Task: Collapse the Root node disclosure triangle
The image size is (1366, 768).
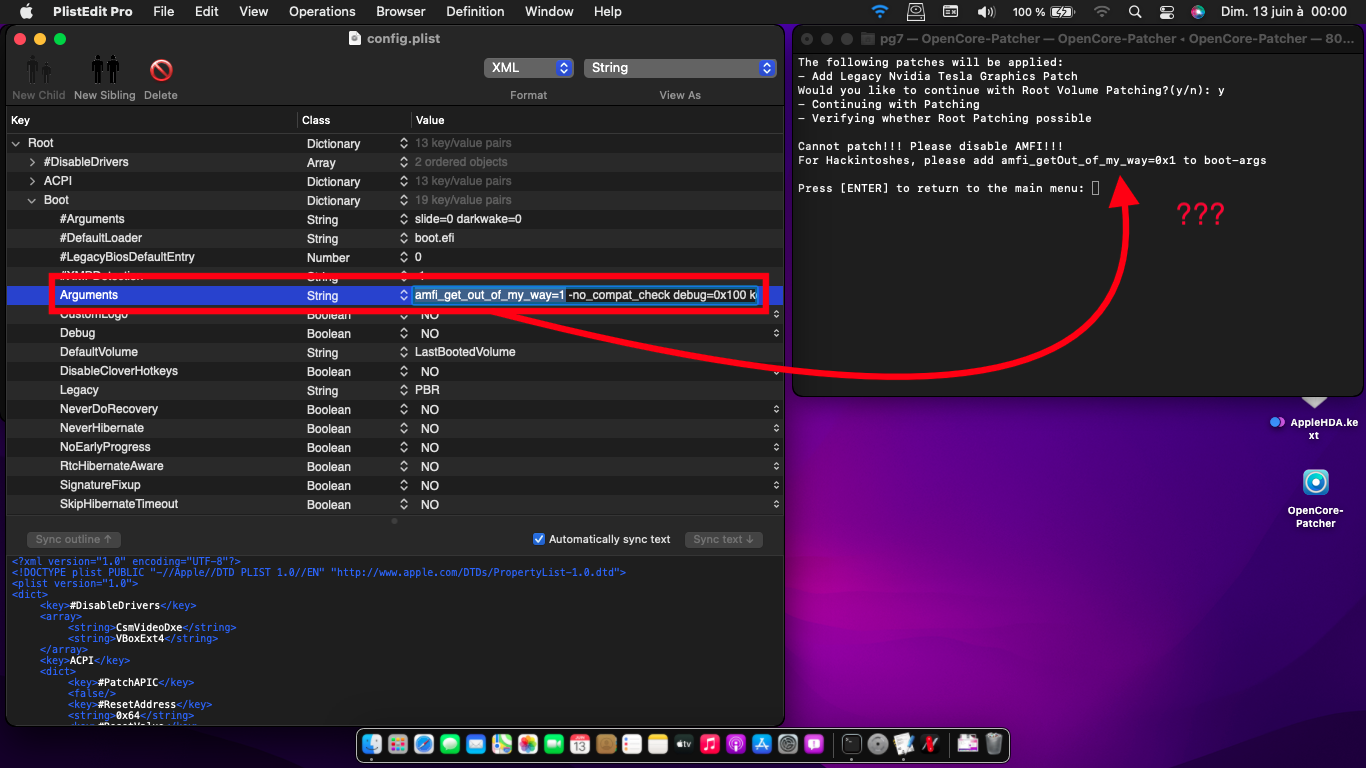Action: click(16, 143)
